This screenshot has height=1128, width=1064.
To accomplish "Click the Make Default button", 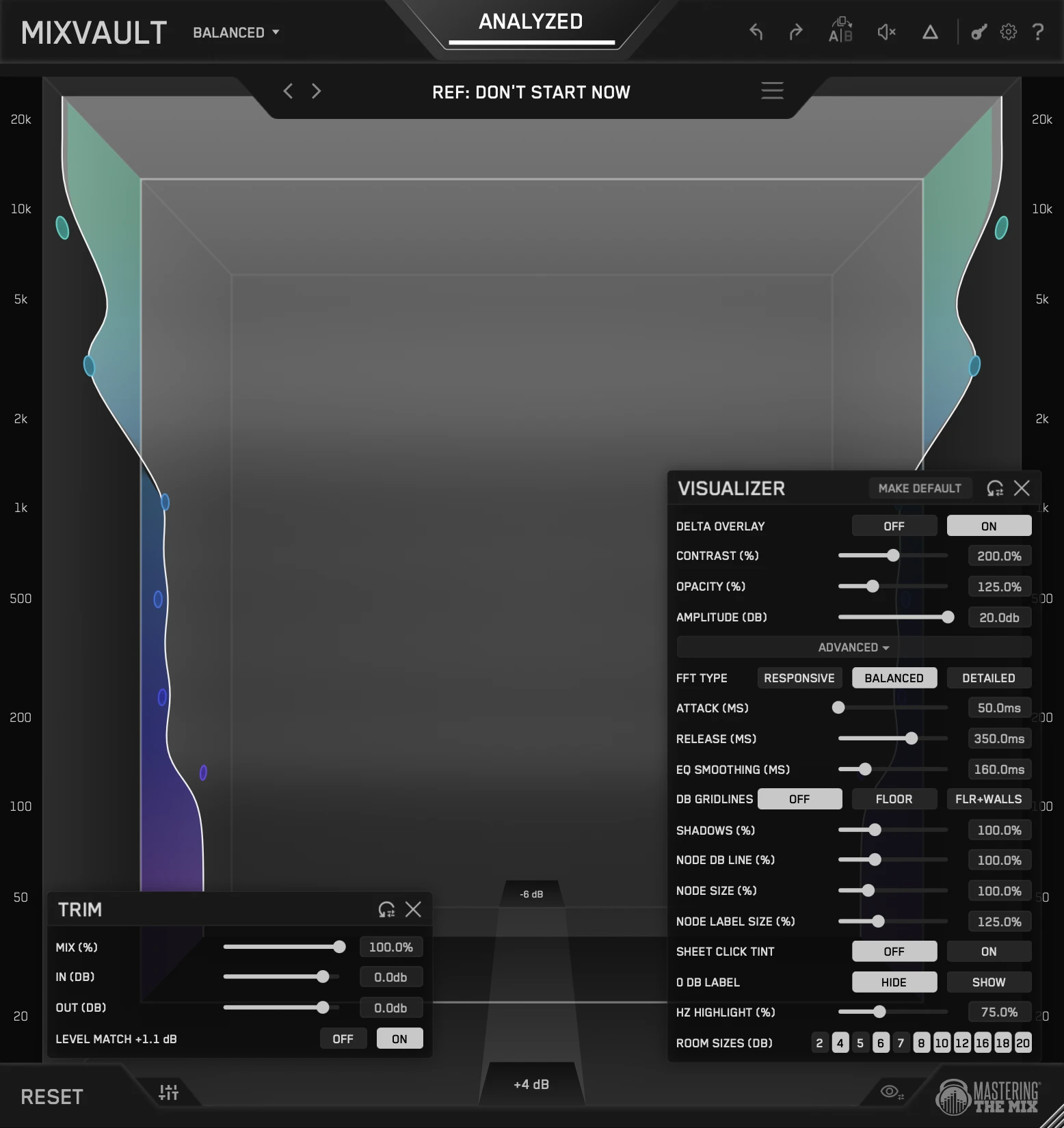I will click(920, 488).
